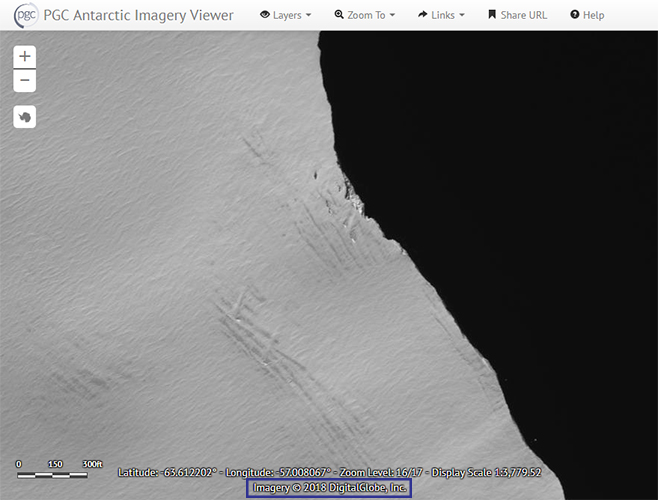Open the Layers dropdown menu
The height and width of the screenshot is (500, 658).
pos(285,15)
